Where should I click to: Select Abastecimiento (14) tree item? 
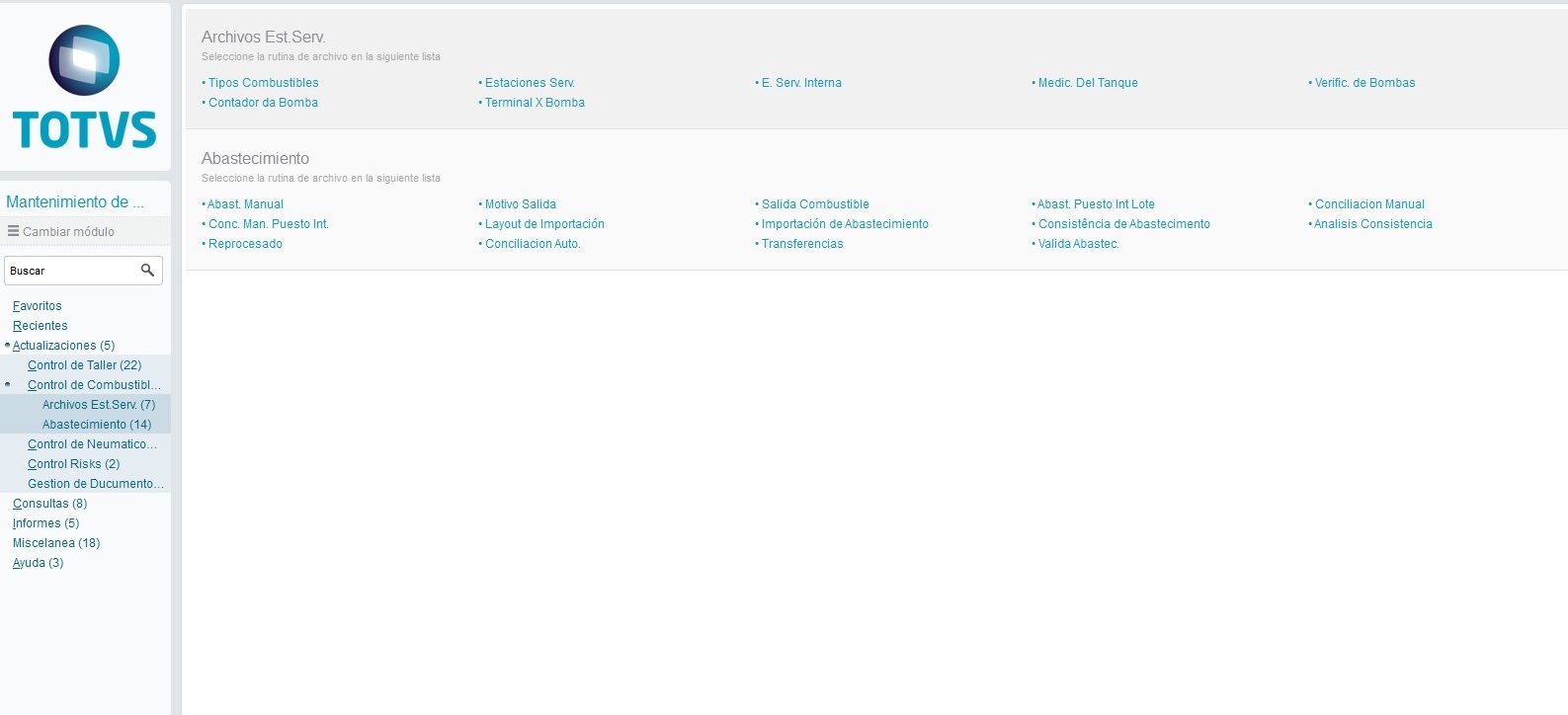(97, 425)
